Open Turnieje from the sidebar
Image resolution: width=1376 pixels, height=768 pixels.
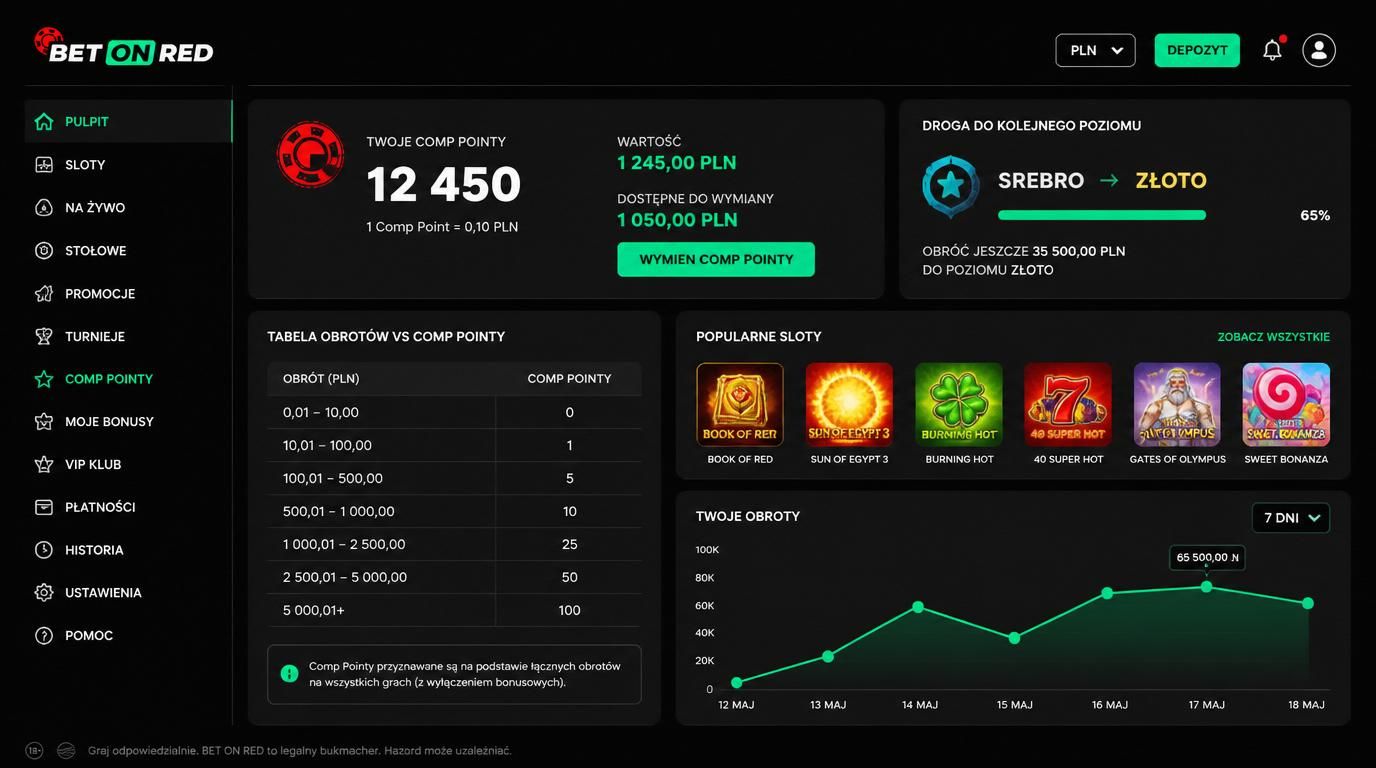128,336
